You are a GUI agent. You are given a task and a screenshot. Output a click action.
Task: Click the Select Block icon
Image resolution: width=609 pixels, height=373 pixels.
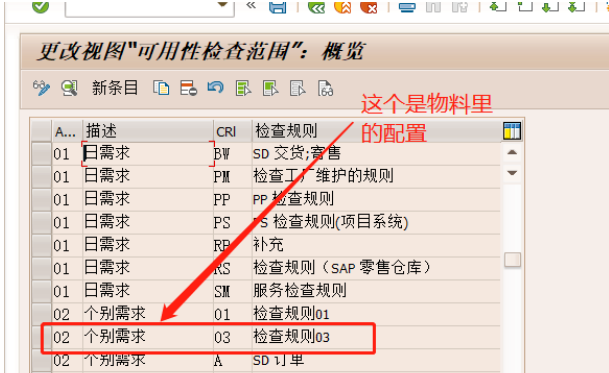(x=271, y=88)
